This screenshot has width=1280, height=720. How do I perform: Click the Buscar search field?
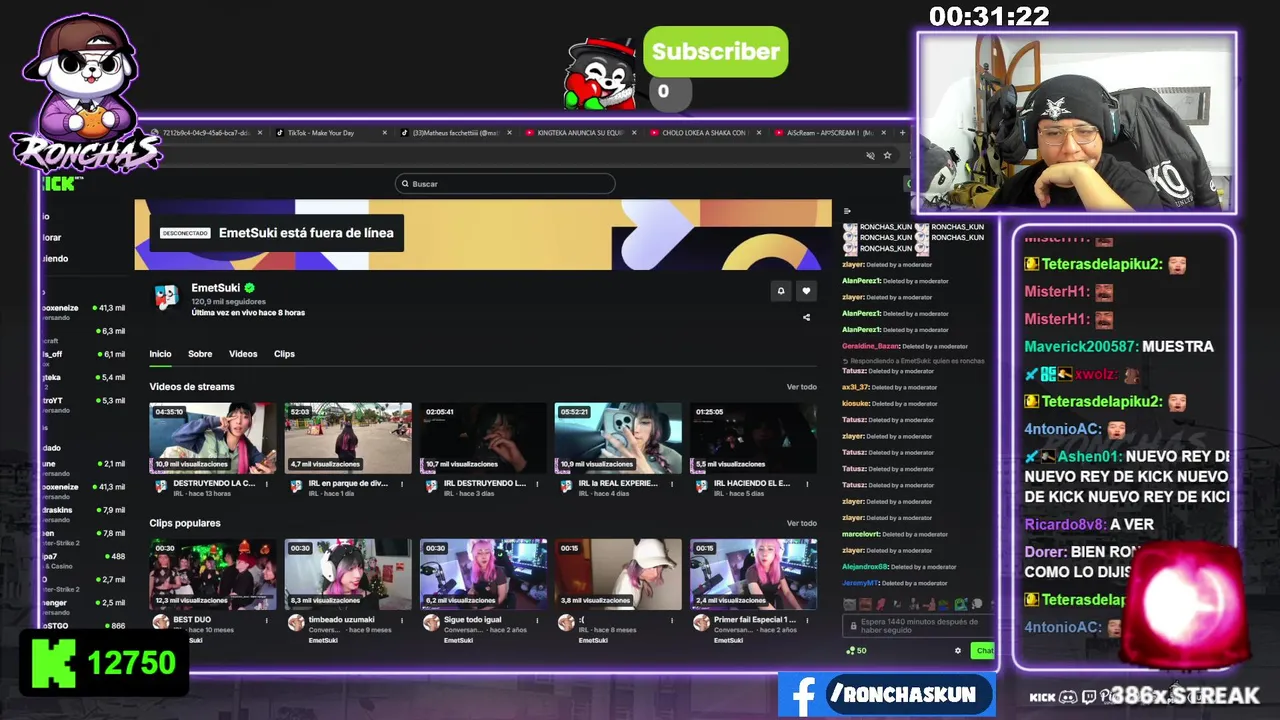coord(505,184)
